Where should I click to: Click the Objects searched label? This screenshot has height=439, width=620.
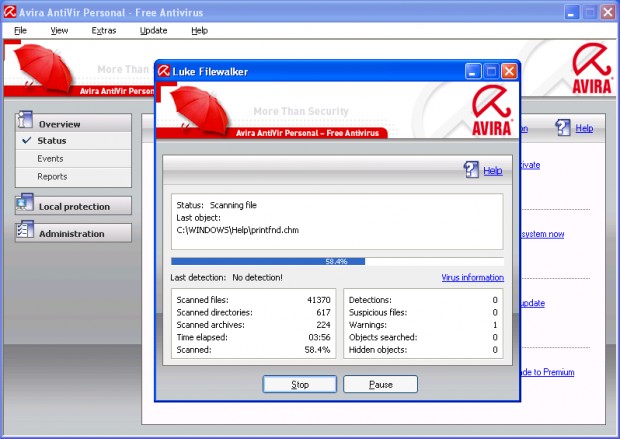click(383, 337)
